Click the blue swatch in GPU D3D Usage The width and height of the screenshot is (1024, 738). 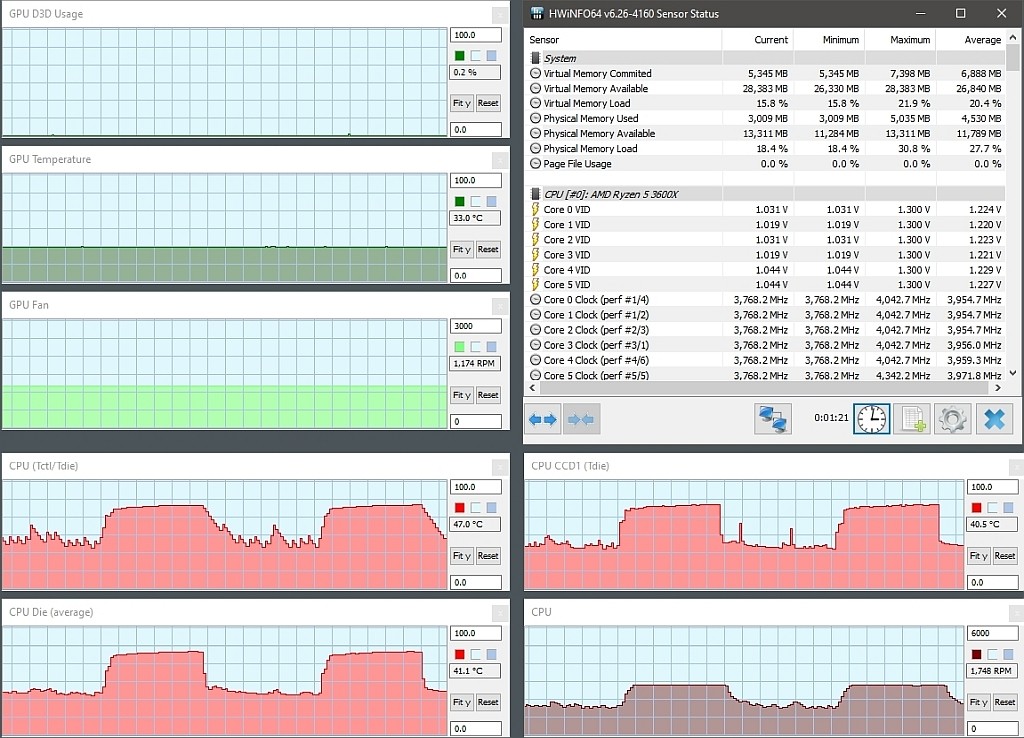pos(491,56)
